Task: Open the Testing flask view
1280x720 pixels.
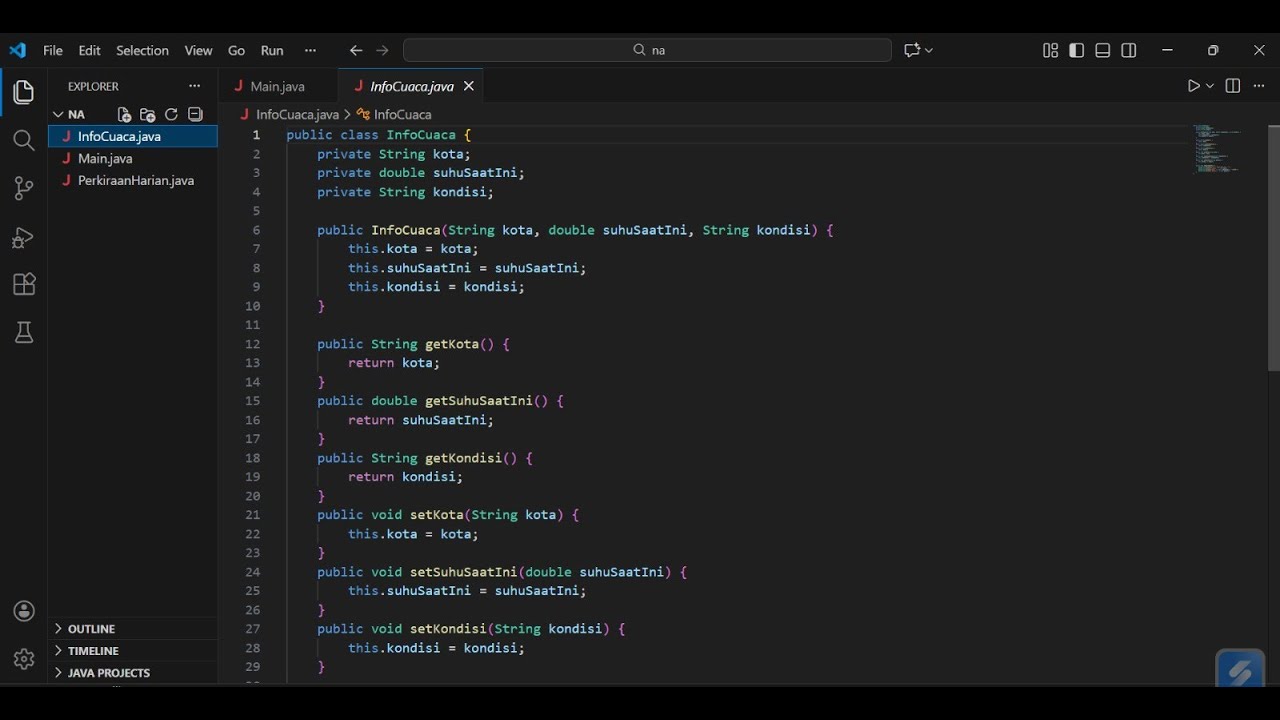Action: click(x=24, y=332)
